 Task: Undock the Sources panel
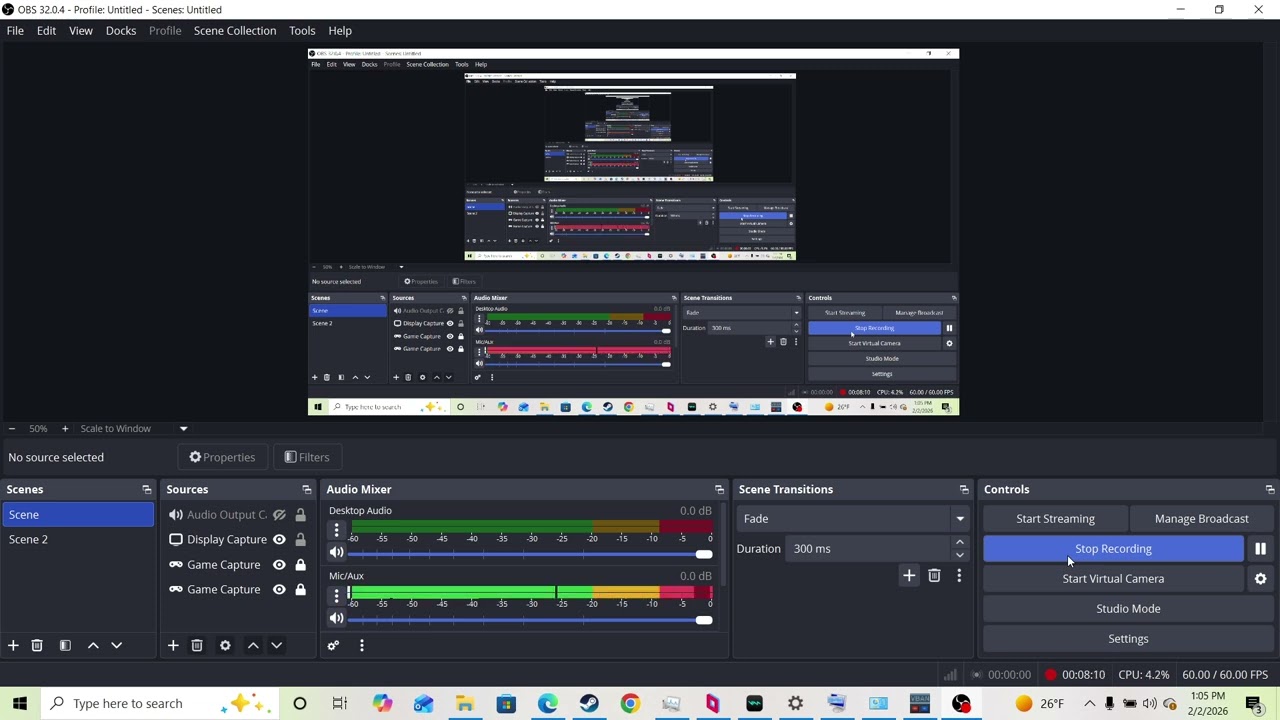pos(307,490)
